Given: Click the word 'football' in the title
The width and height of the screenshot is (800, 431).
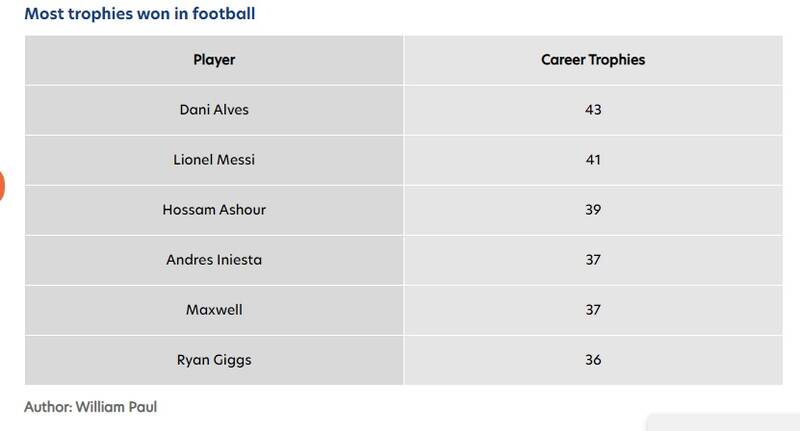Looking at the screenshot, I should [226, 15].
